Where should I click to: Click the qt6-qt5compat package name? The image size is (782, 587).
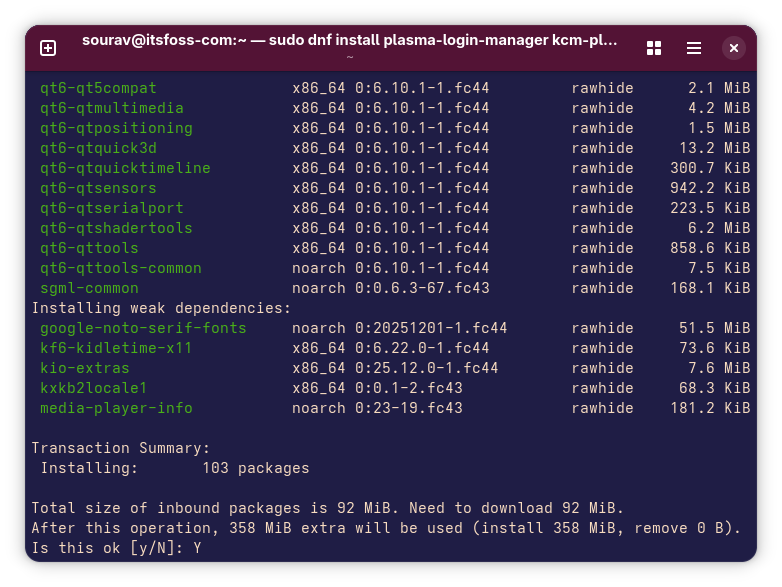98,88
